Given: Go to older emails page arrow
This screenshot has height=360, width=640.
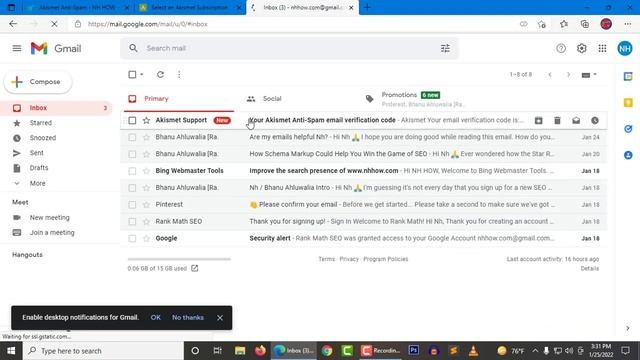Looking at the screenshot, I should [568, 75].
